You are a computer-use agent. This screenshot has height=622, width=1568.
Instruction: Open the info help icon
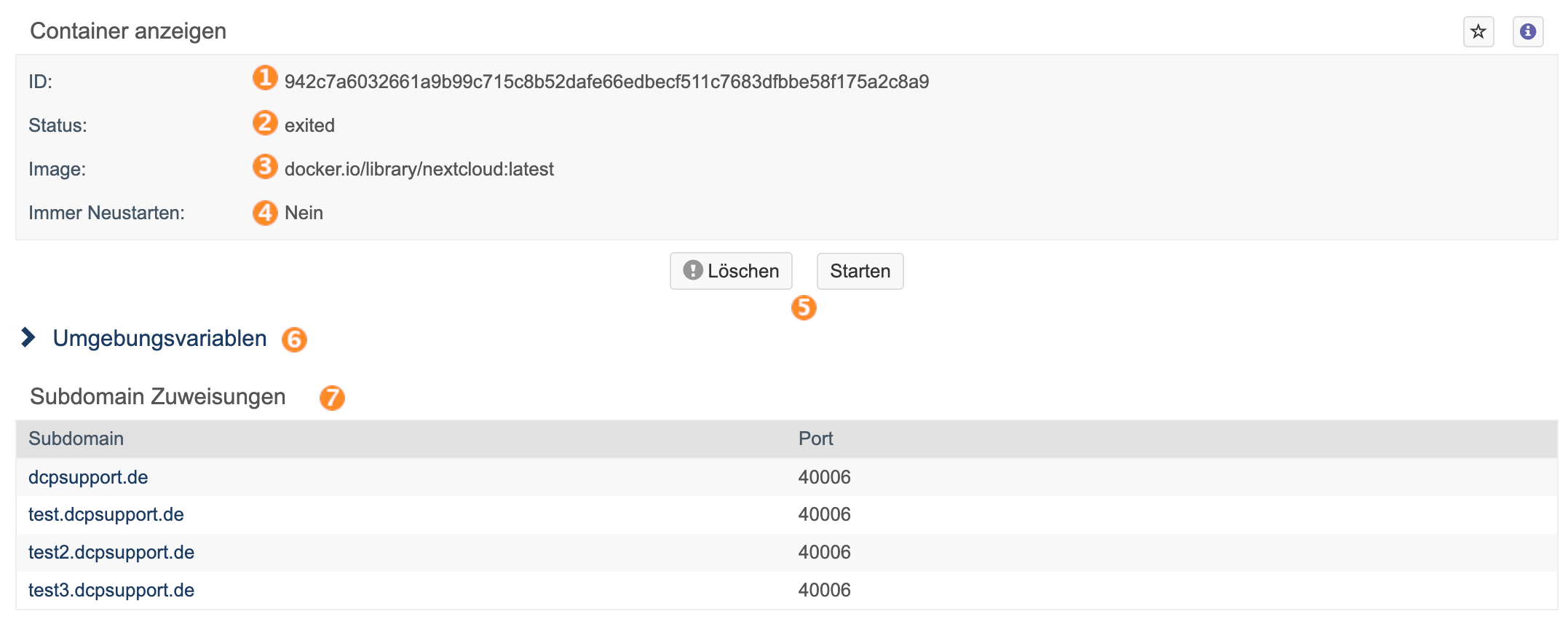[x=1528, y=32]
